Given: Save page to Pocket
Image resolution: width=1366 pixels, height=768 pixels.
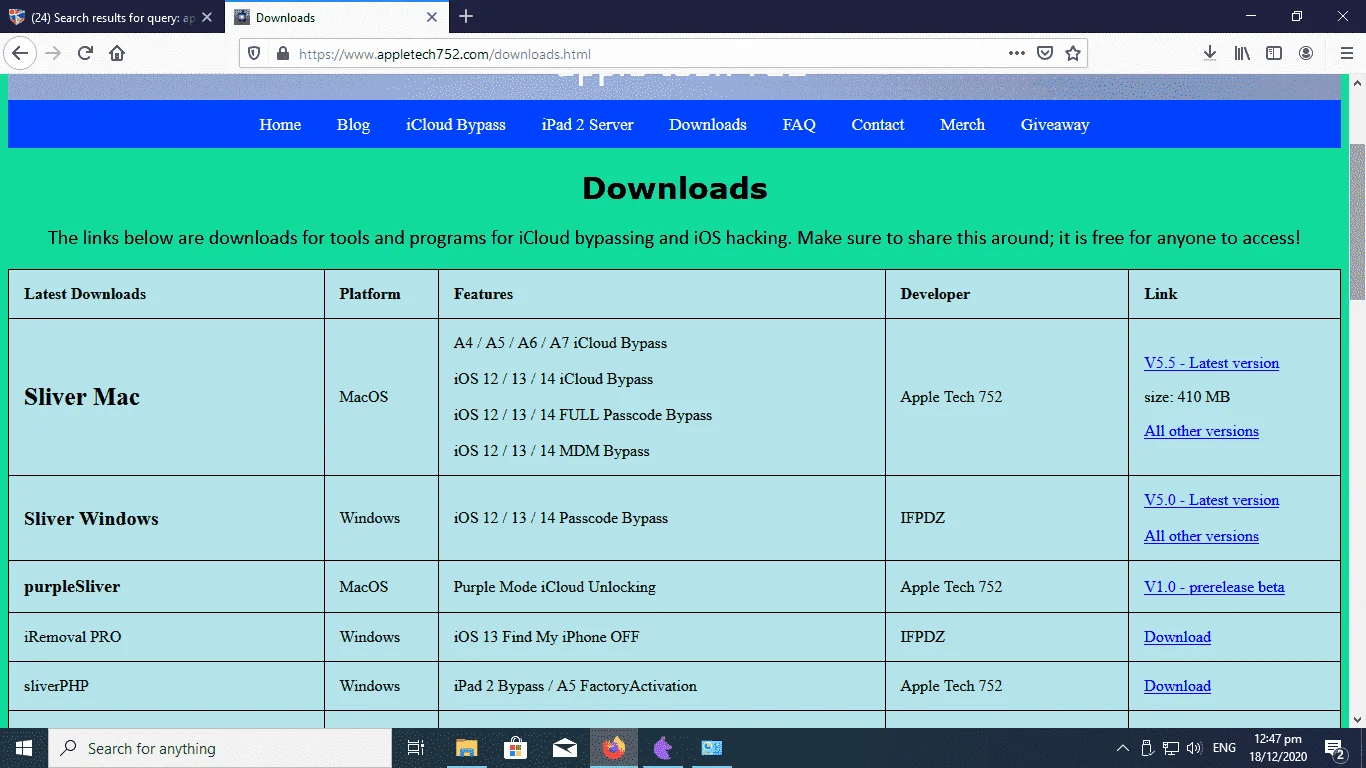Looking at the screenshot, I should 1044,54.
